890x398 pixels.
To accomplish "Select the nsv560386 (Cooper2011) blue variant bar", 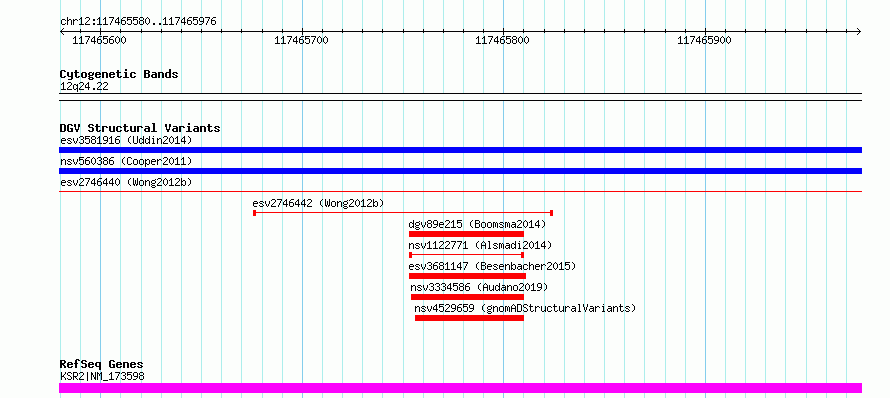I will pyautogui.click(x=460, y=171).
